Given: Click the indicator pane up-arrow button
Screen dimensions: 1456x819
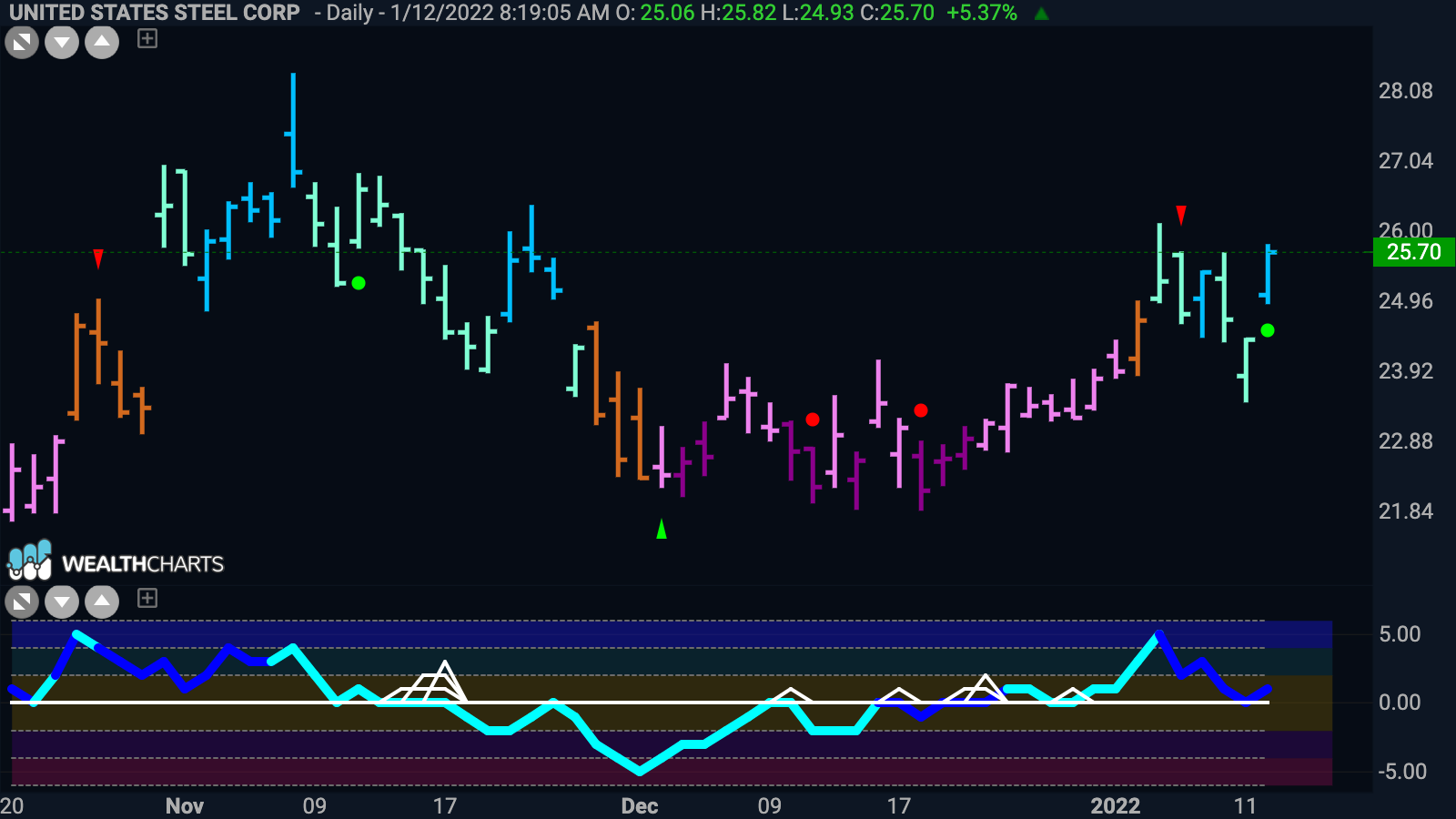Looking at the screenshot, I should [102, 602].
